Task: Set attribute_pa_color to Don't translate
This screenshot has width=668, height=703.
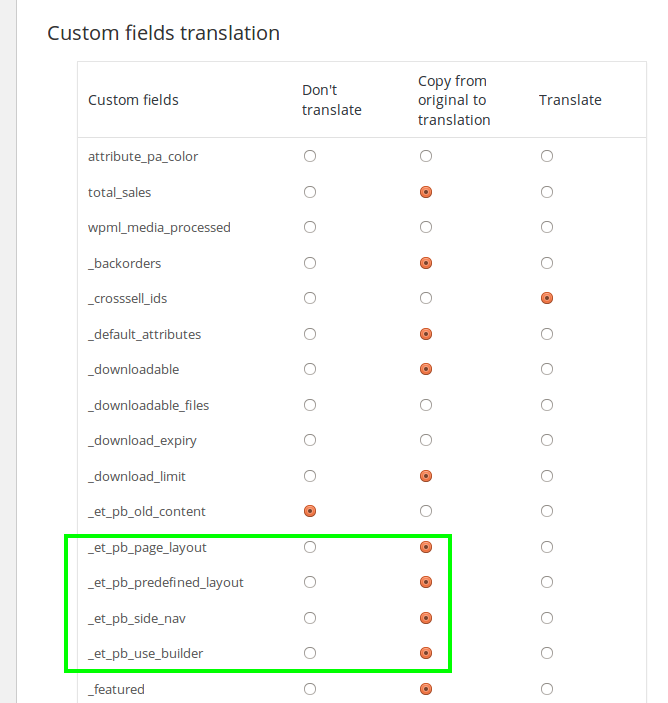Action: coord(310,156)
